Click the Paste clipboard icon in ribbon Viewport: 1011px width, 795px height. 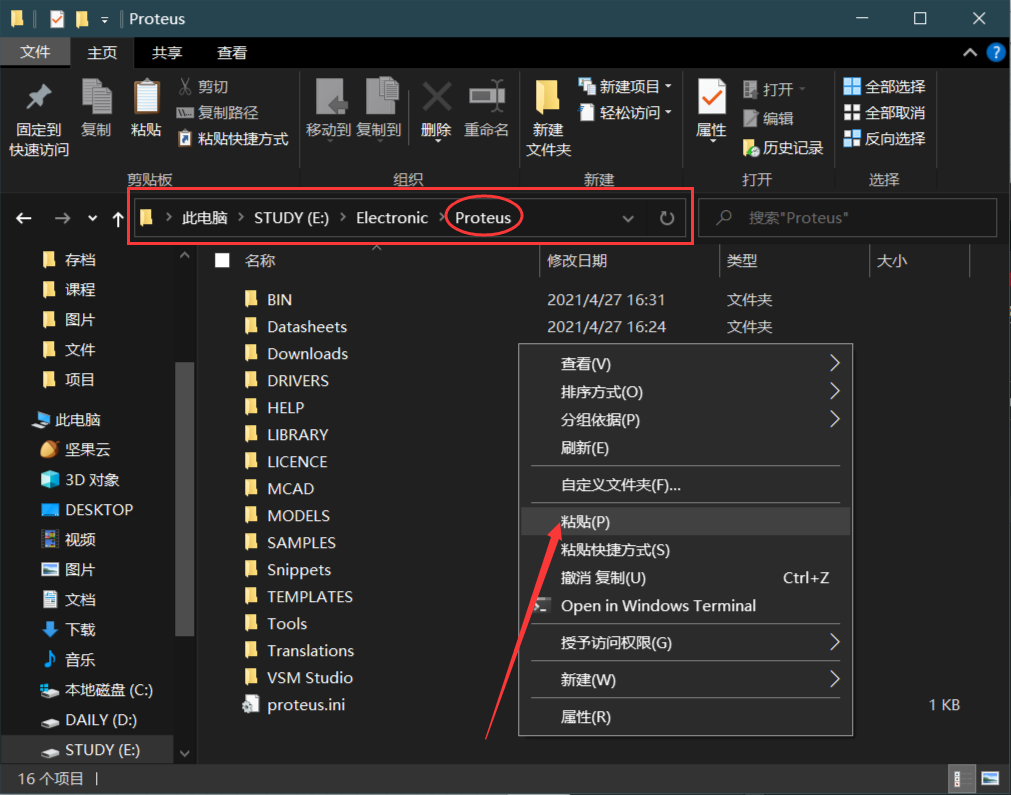tap(146, 97)
